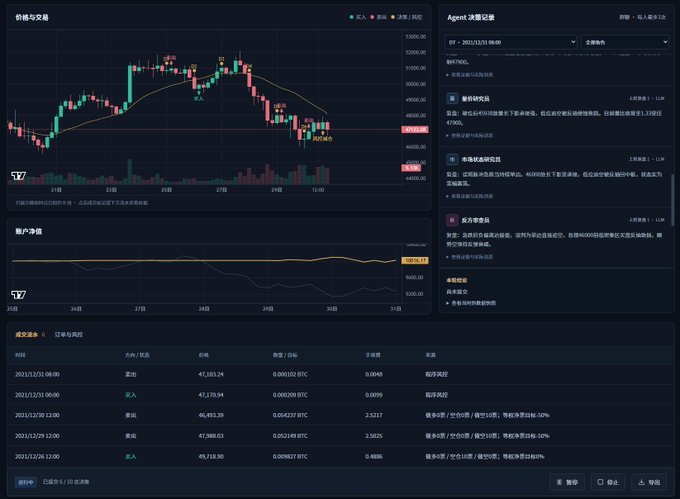The height and width of the screenshot is (499, 680).
Task: Click the 导出 export button
Action: [x=649, y=482]
